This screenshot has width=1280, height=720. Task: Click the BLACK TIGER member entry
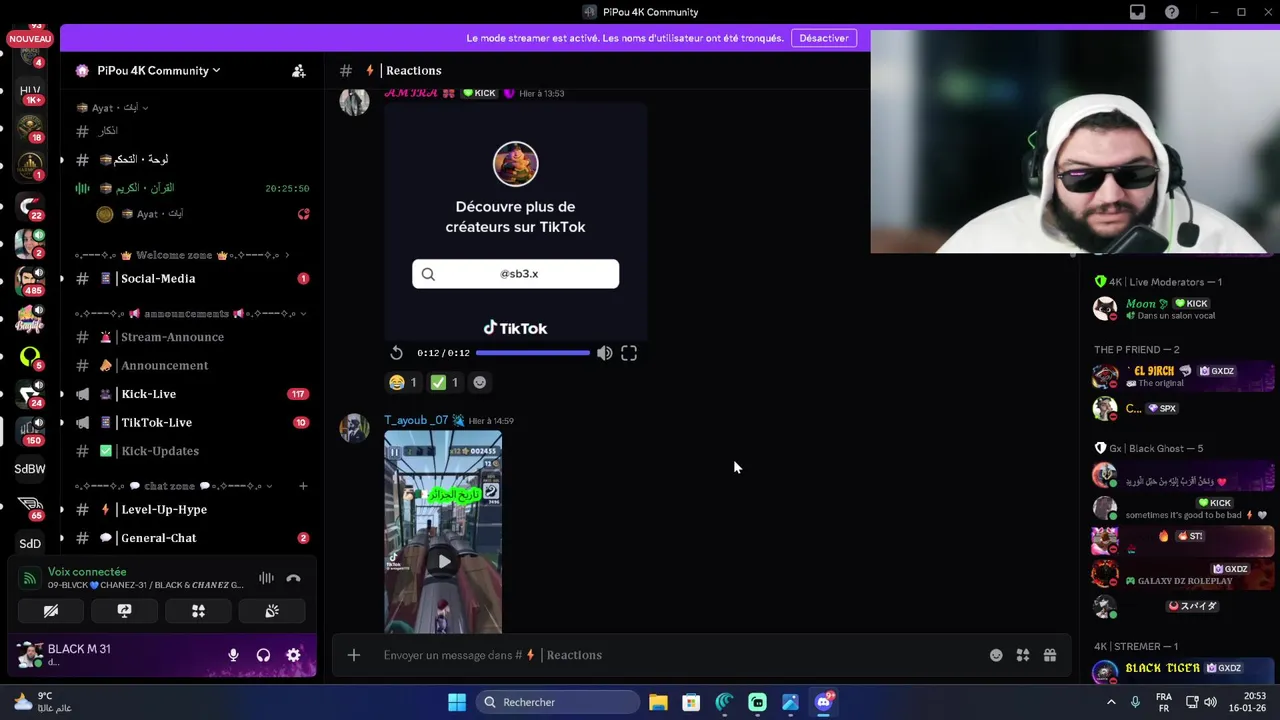coord(1183,672)
